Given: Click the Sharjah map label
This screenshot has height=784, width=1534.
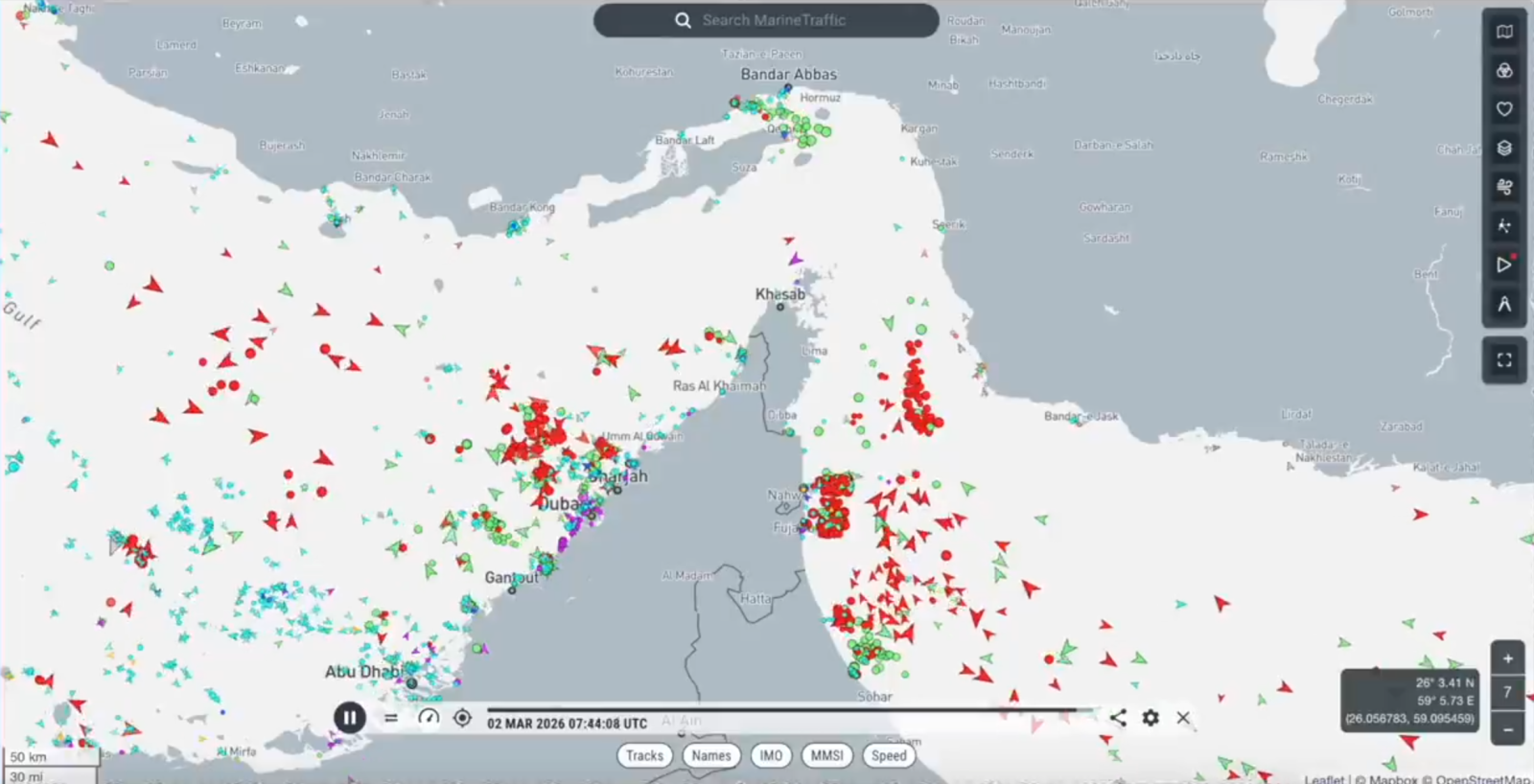Looking at the screenshot, I should [619, 475].
